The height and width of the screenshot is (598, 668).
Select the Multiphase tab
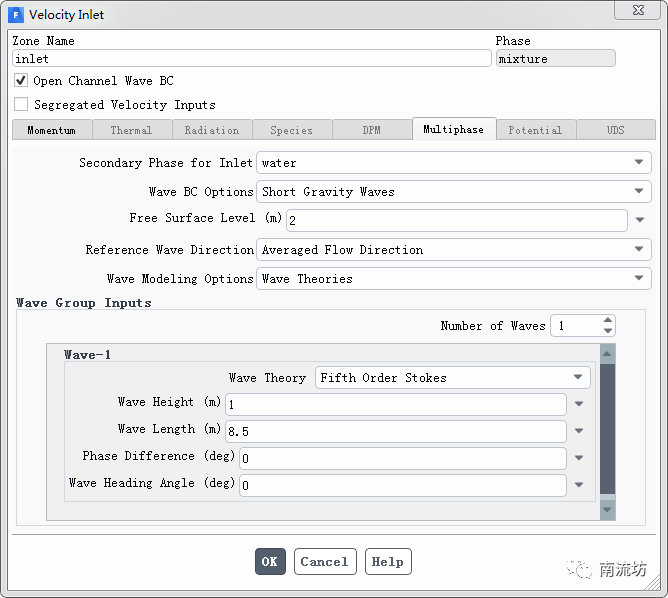pos(453,130)
